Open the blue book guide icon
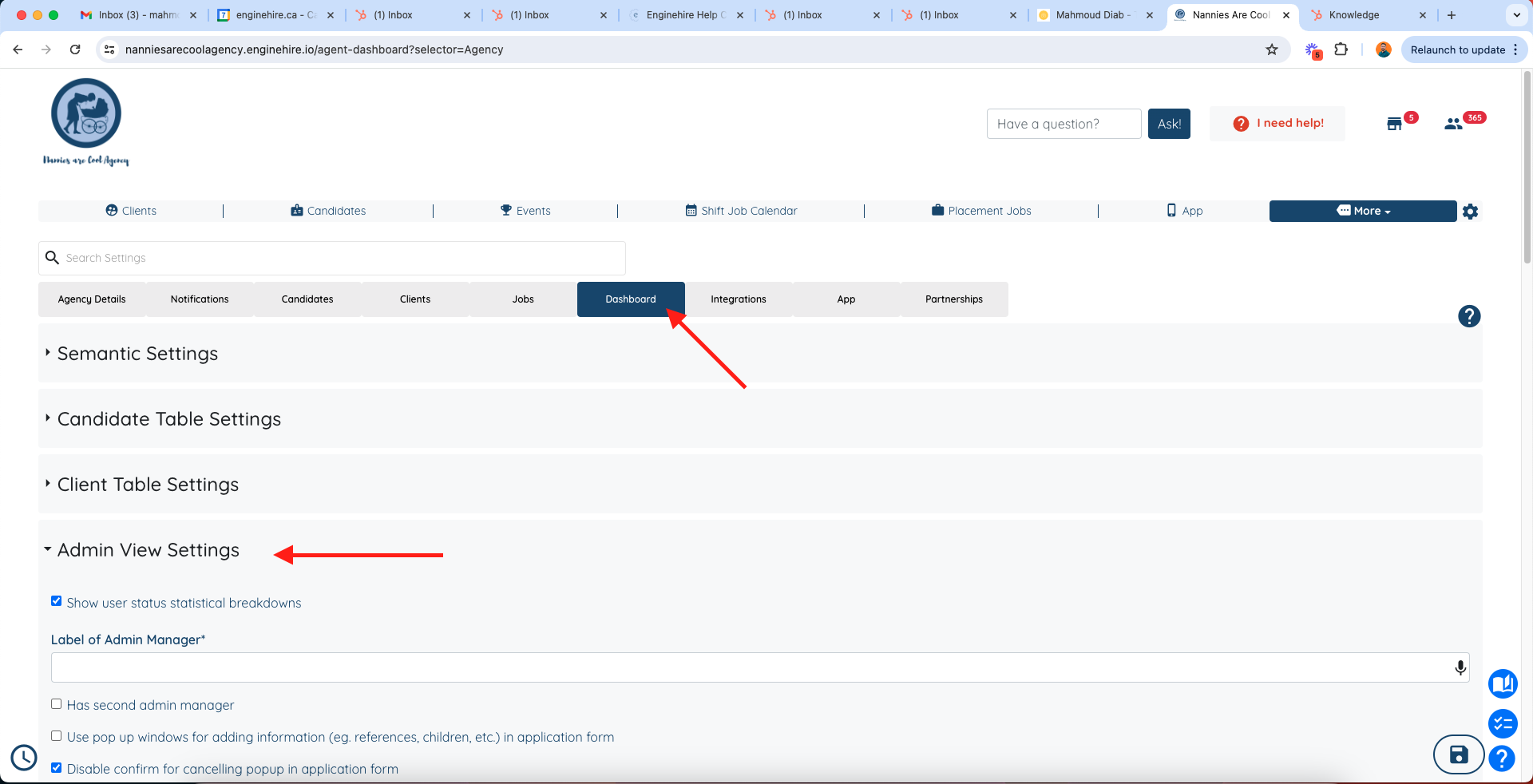1533x784 pixels. click(1503, 683)
